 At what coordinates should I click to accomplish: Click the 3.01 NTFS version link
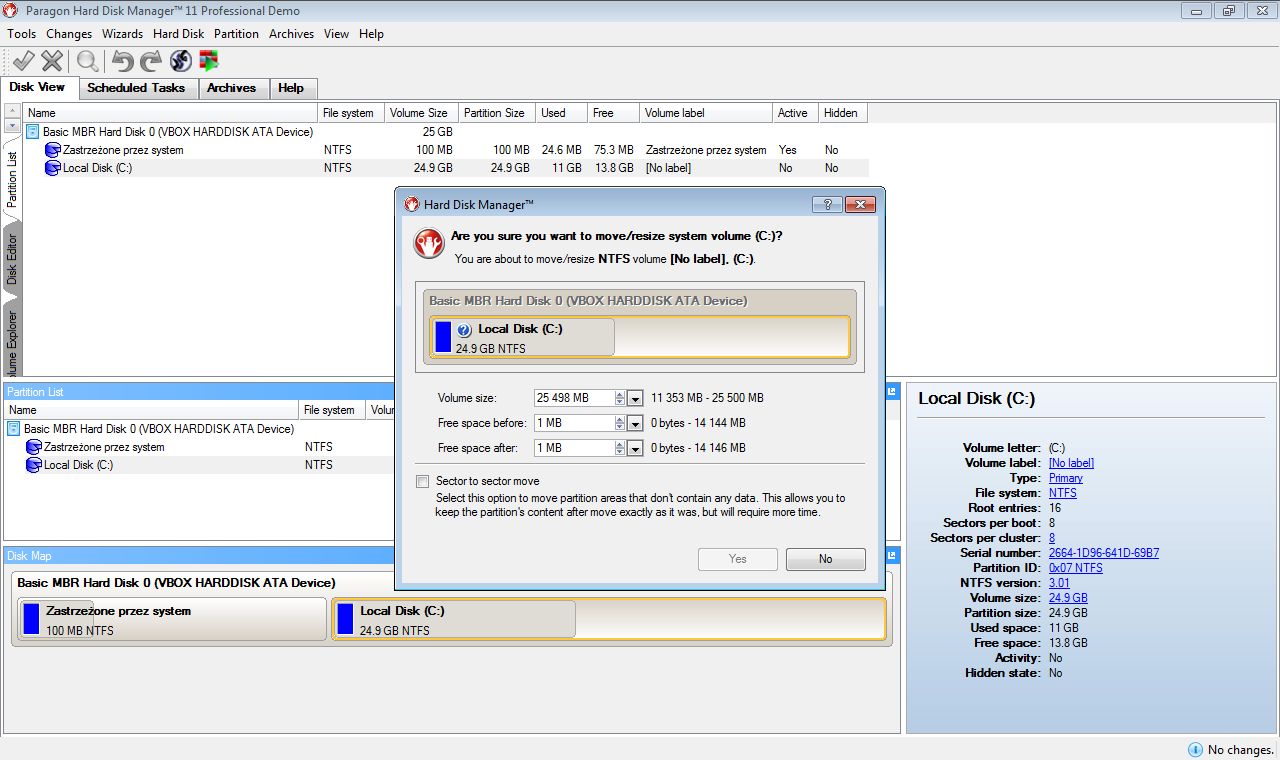(x=1059, y=583)
